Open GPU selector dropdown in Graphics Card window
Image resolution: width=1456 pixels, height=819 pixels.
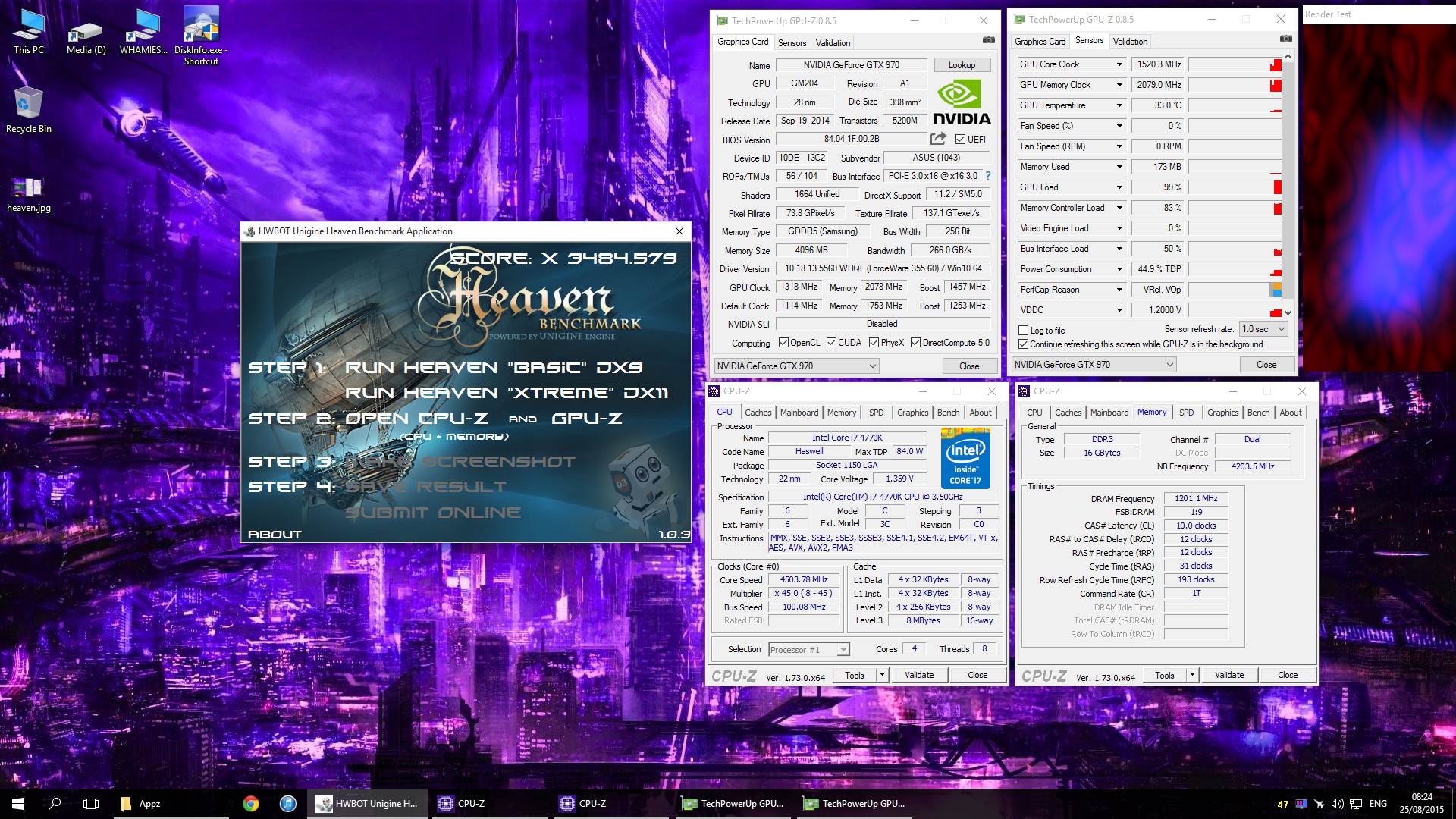tap(796, 366)
